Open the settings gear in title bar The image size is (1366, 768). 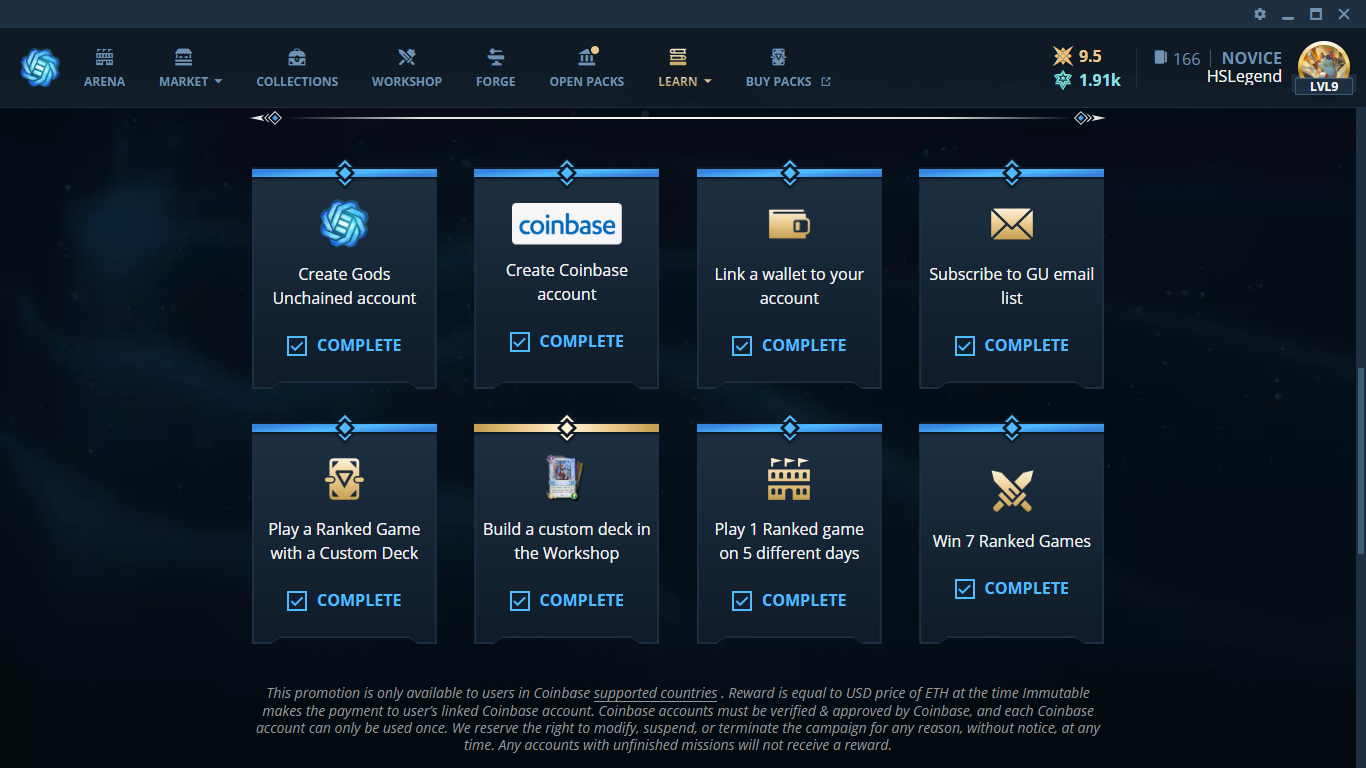[x=1260, y=14]
